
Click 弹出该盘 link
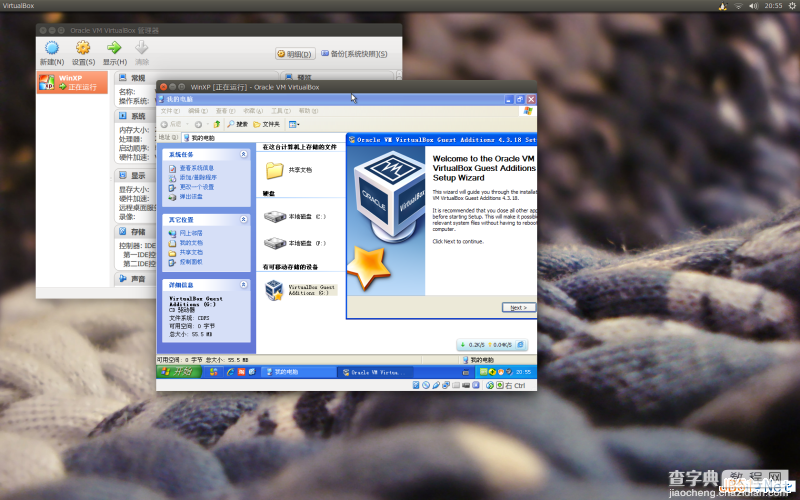click(191, 196)
